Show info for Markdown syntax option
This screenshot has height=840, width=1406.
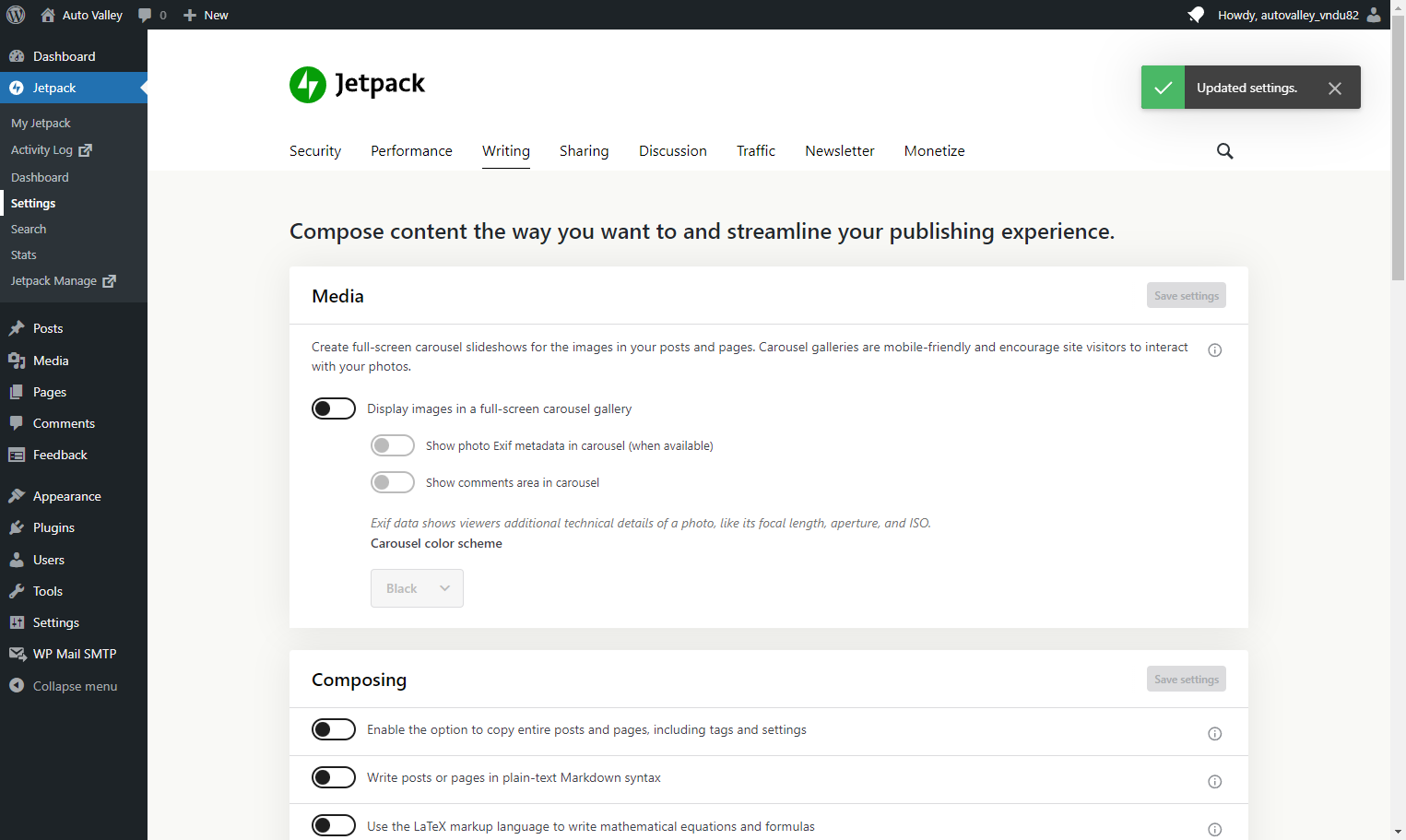click(x=1215, y=782)
